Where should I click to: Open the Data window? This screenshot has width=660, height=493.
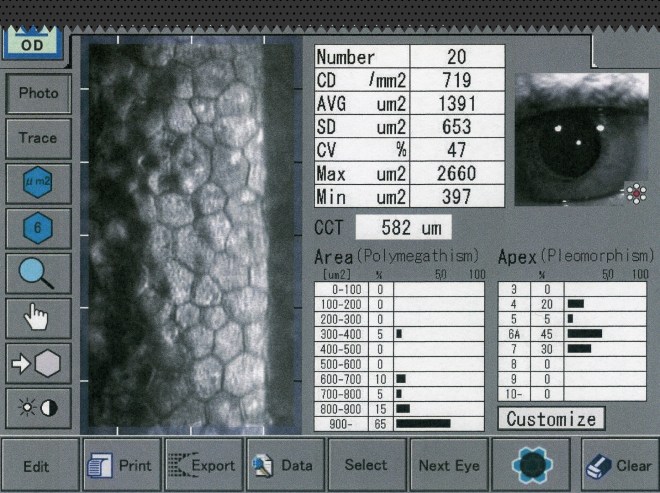pyautogui.click(x=284, y=465)
